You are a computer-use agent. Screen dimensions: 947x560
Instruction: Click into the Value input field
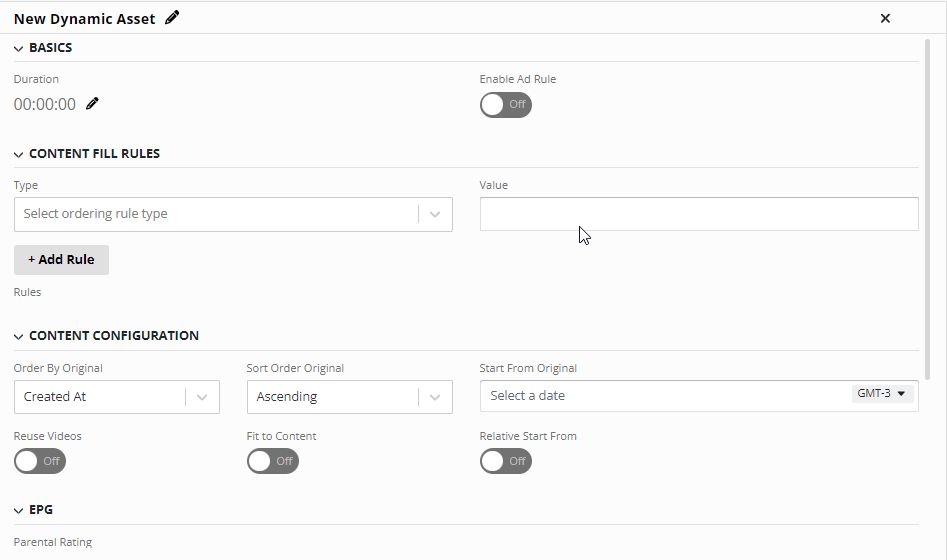699,214
